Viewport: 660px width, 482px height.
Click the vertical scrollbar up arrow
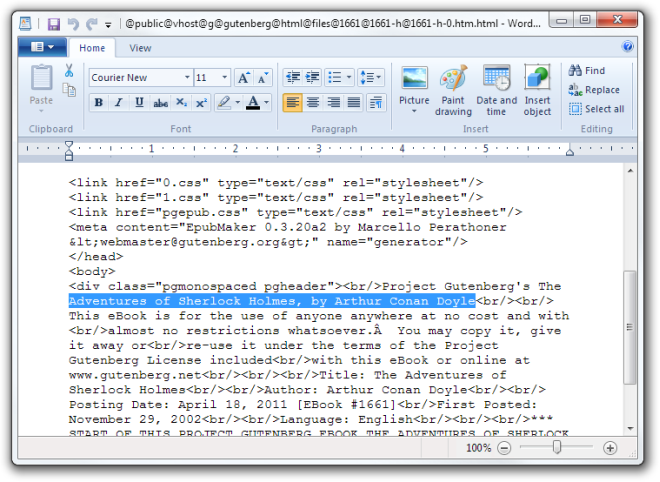click(630, 170)
